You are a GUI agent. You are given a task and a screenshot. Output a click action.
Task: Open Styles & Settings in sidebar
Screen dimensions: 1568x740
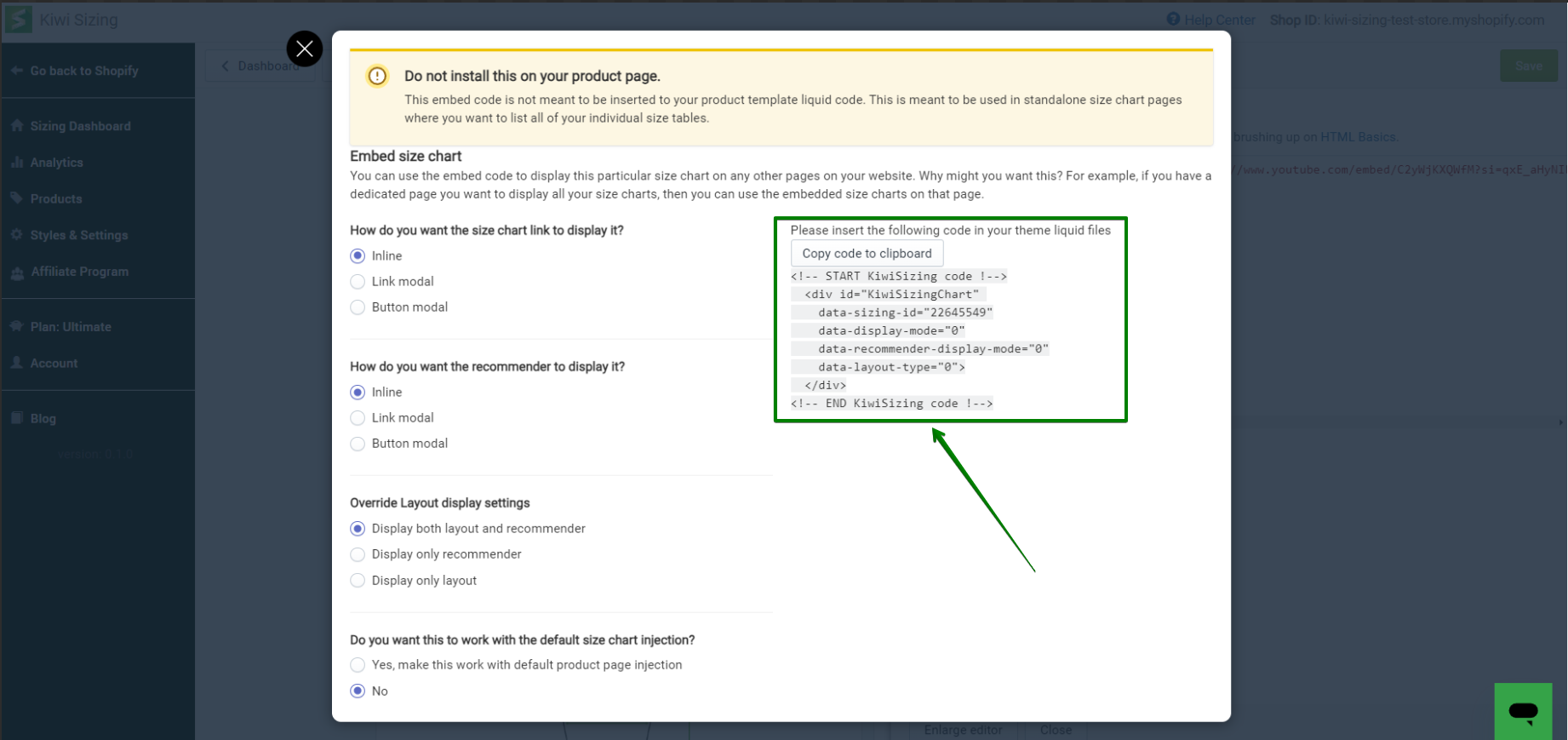[79, 235]
